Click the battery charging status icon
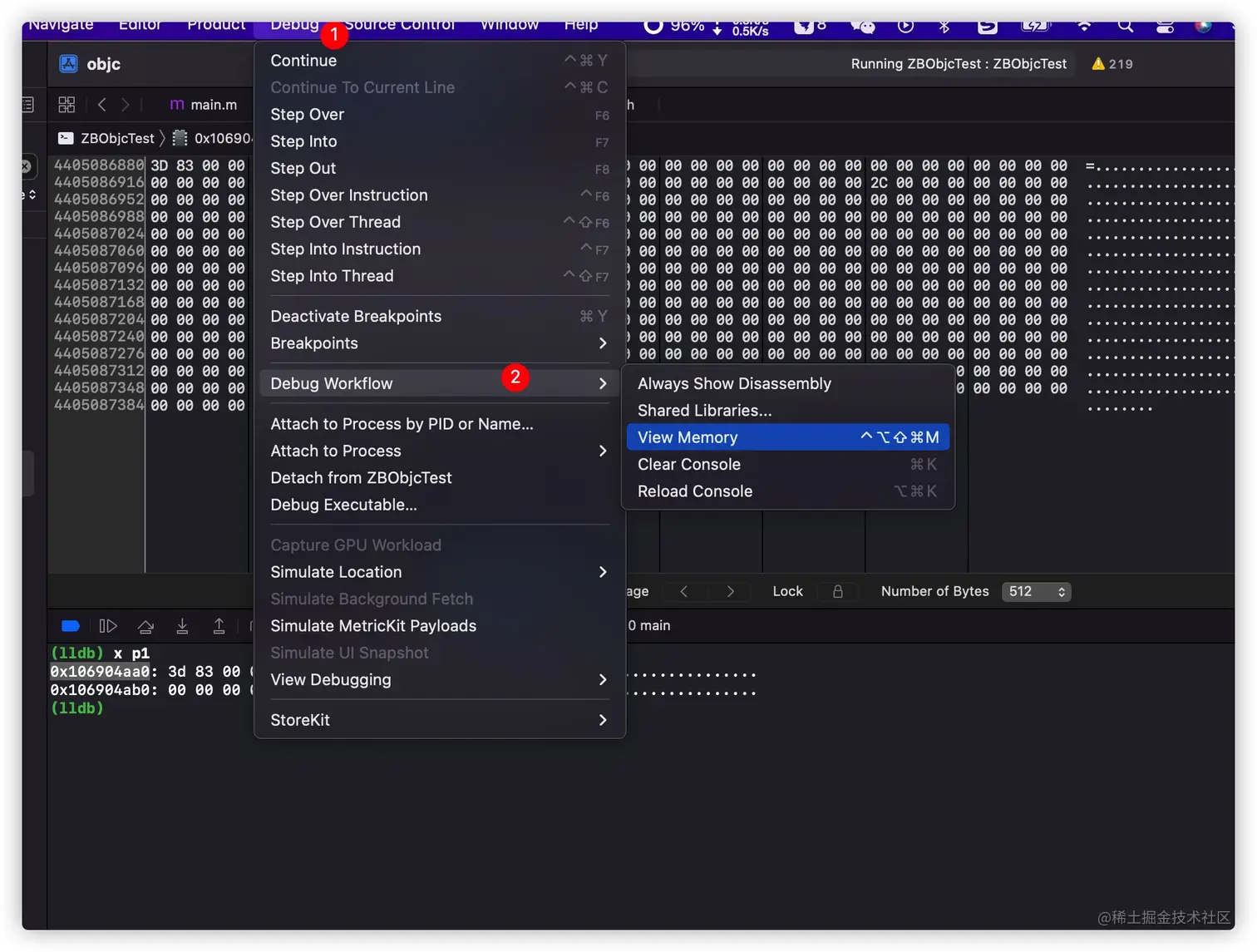Viewport: 1257px width, 952px height. (x=1036, y=26)
